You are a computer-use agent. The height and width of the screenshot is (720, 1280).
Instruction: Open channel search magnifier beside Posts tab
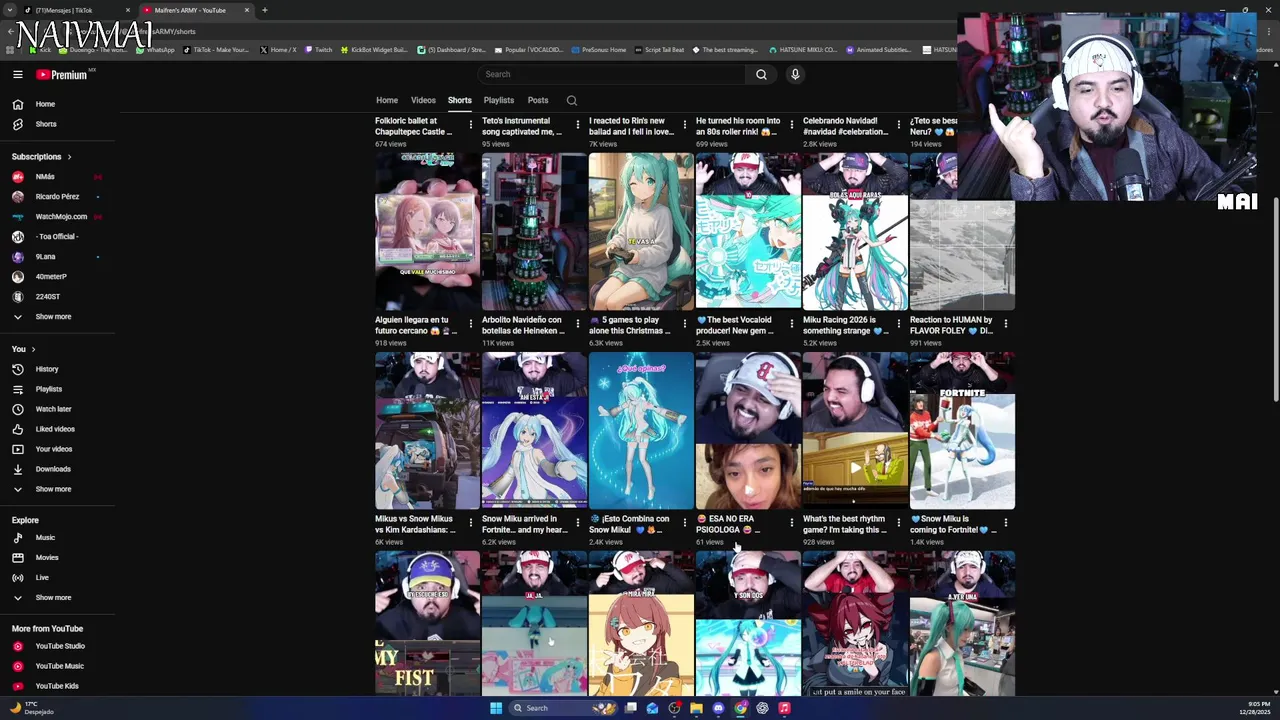pos(572,100)
